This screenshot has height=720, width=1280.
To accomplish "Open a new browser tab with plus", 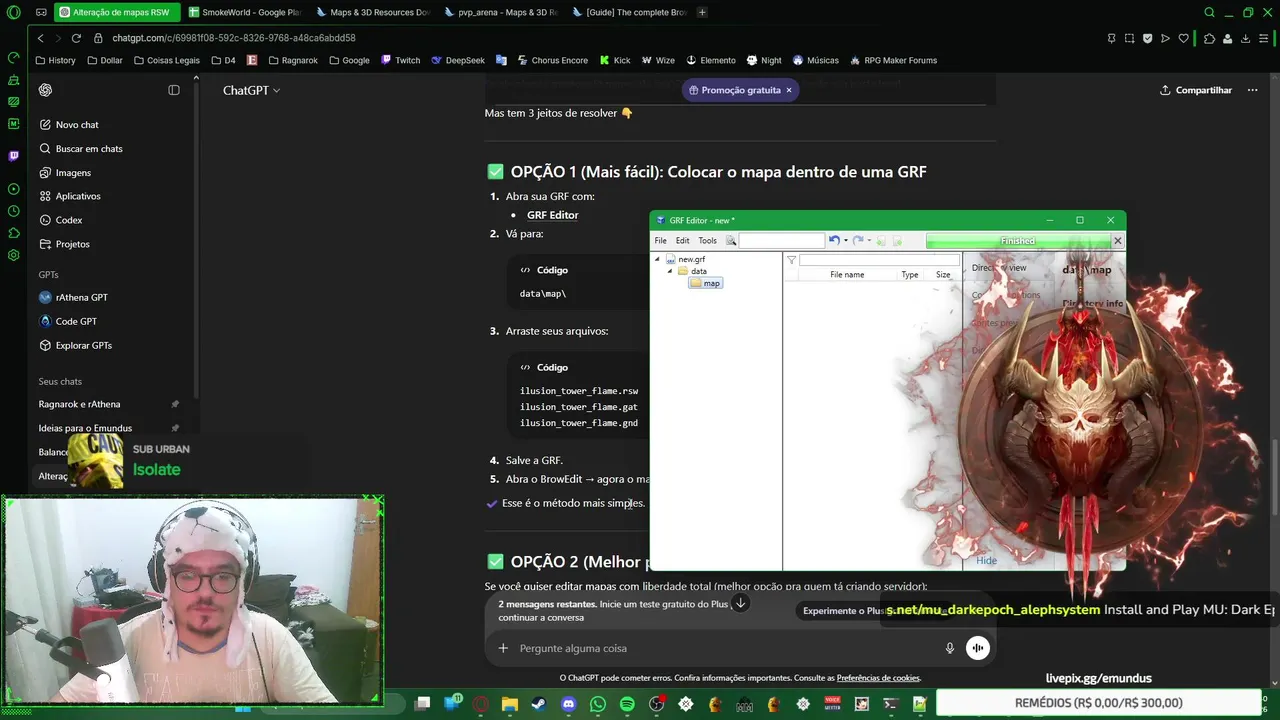I will click(x=702, y=12).
